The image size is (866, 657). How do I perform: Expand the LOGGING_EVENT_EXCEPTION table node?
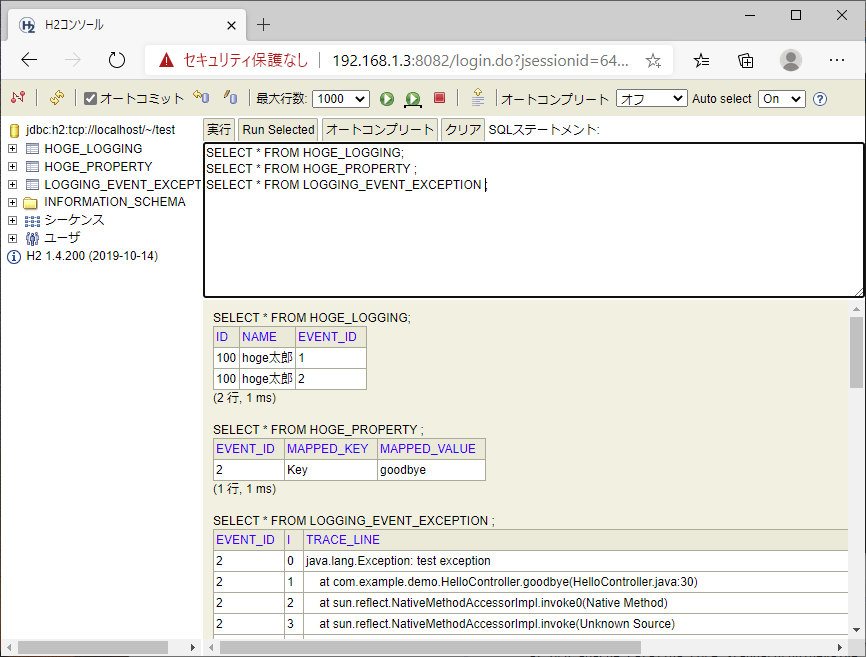pyautogui.click(x=12, y=184)
